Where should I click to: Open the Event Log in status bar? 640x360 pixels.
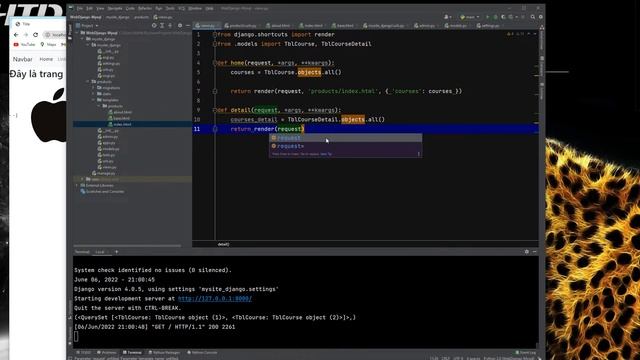point(526,352)
